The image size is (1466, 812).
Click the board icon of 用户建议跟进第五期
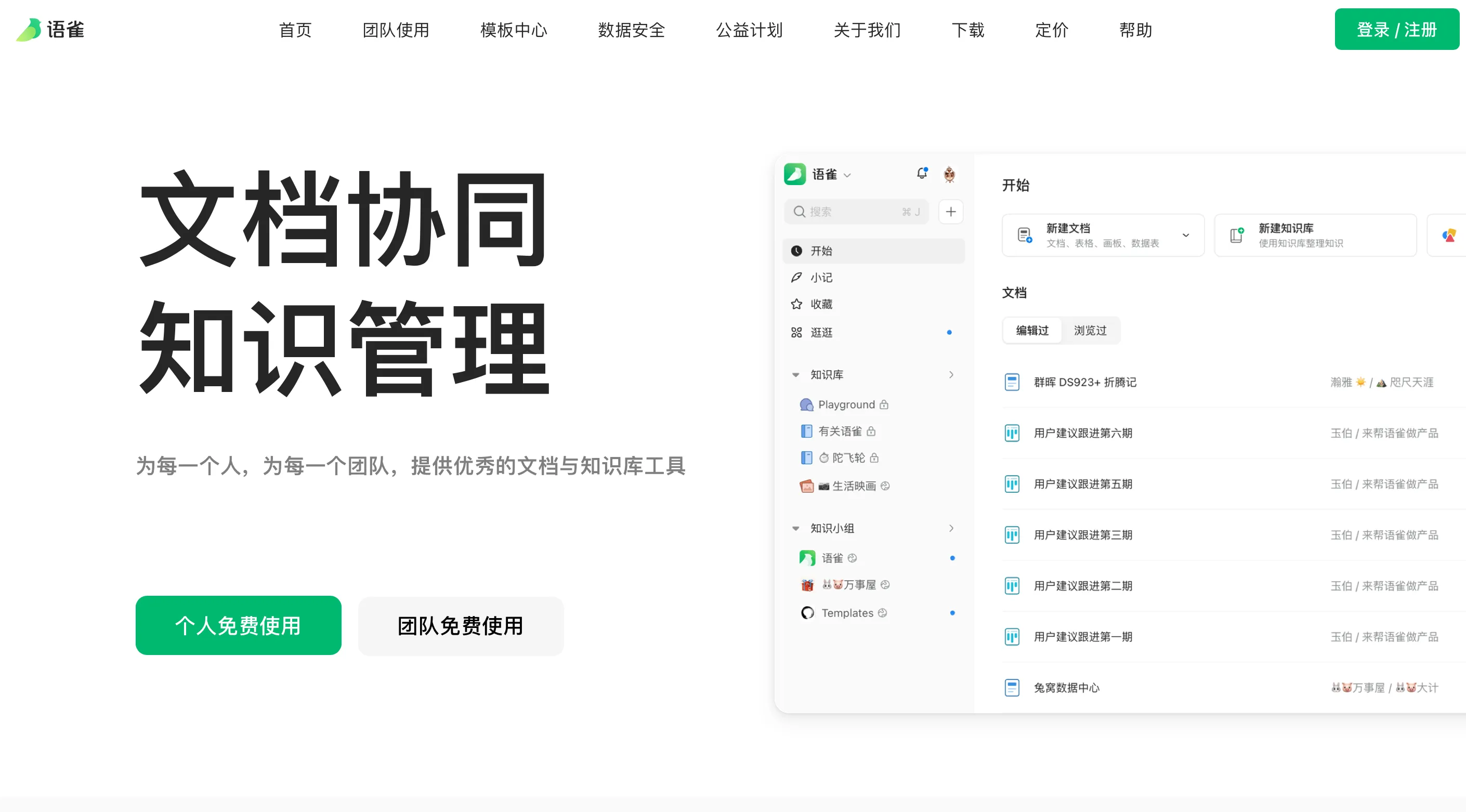pos(1012,484)
